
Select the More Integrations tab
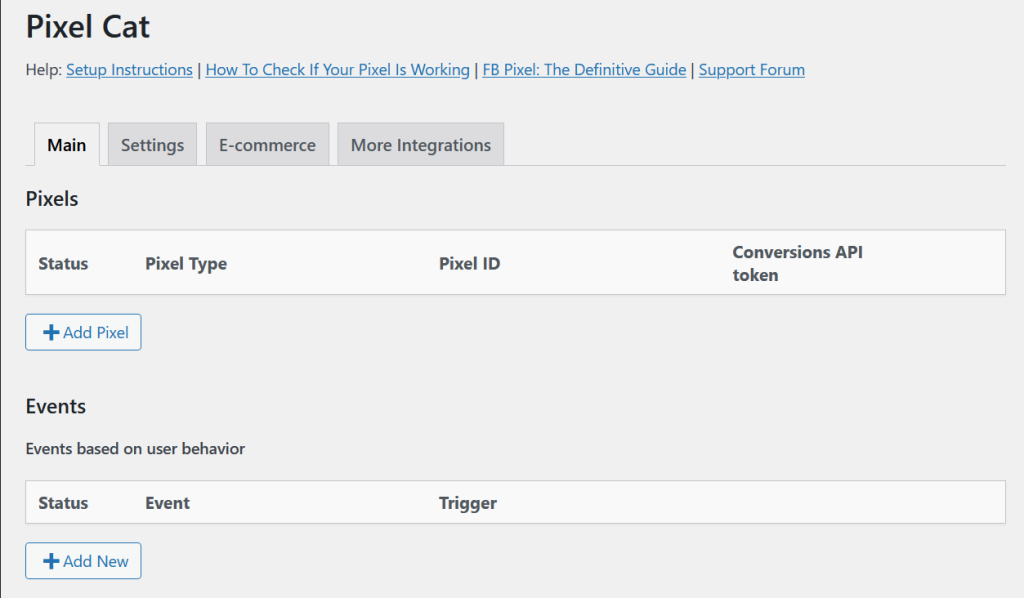(x=420, y=145)
